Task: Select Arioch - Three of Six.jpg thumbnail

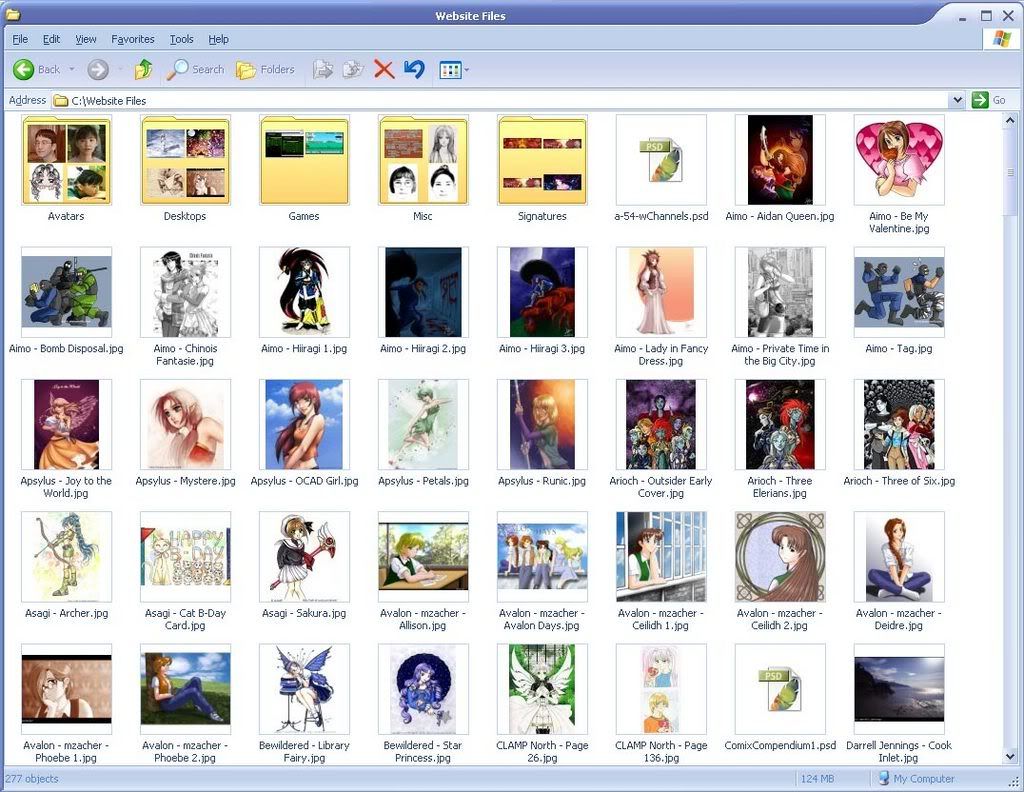Action: click(x=899, y=424)
